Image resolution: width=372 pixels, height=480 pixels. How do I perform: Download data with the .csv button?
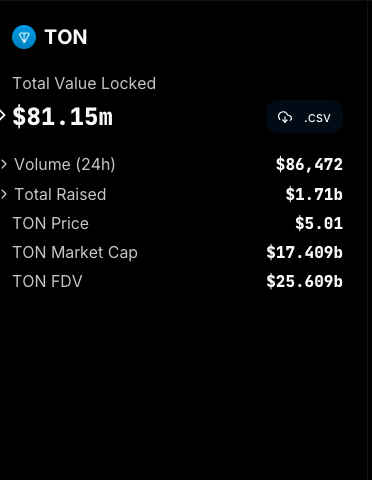click(x=304, y=117)
